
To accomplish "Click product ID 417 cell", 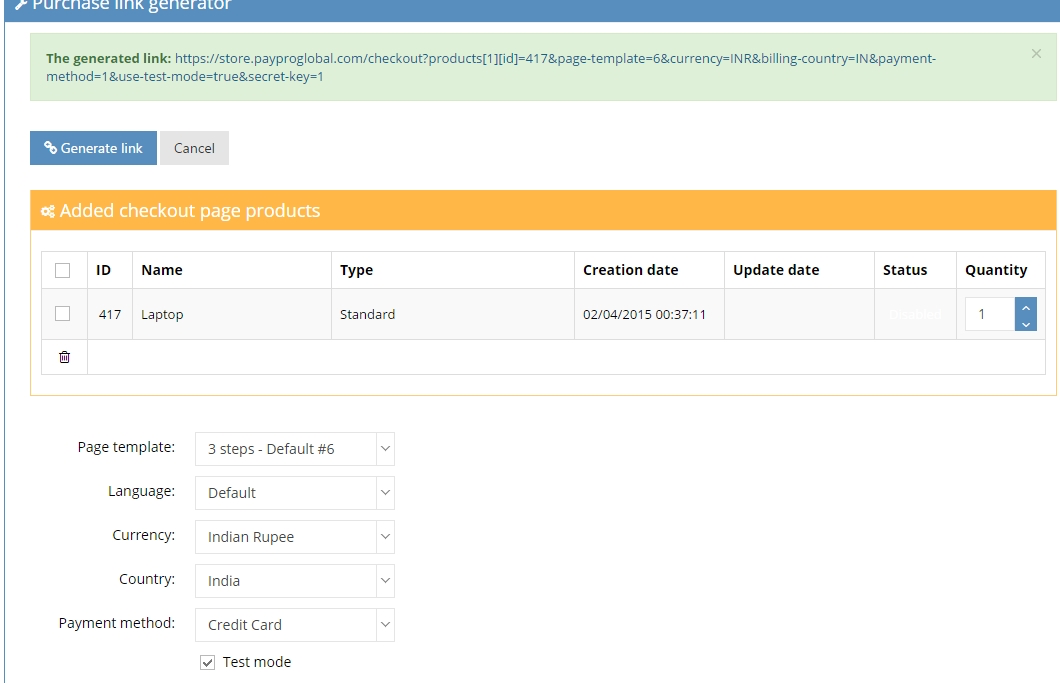I will 110,314.
